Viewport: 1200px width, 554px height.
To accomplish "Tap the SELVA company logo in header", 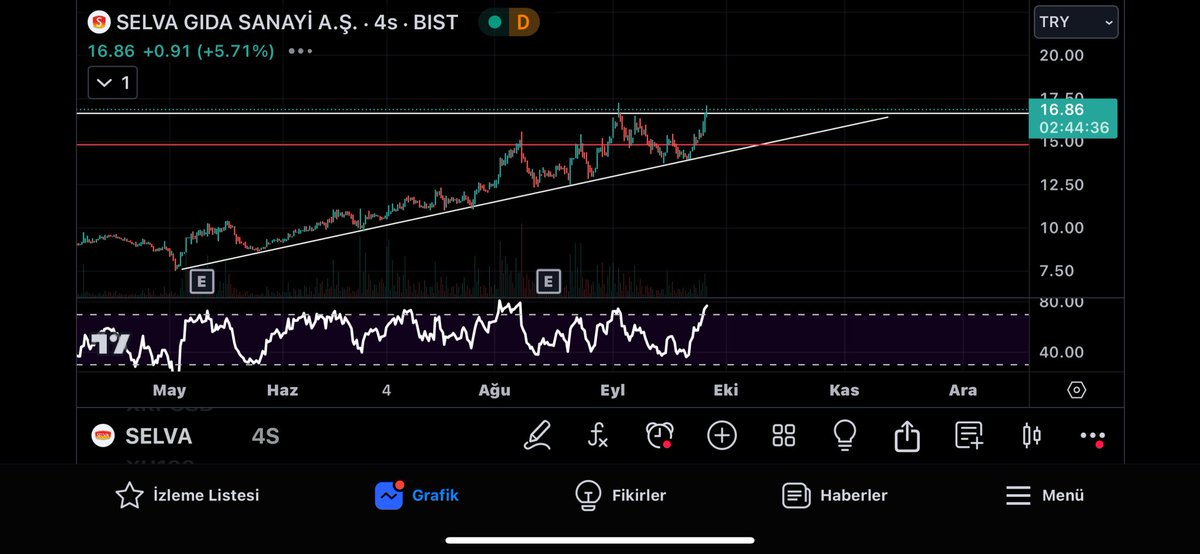I will pos(99,22).
